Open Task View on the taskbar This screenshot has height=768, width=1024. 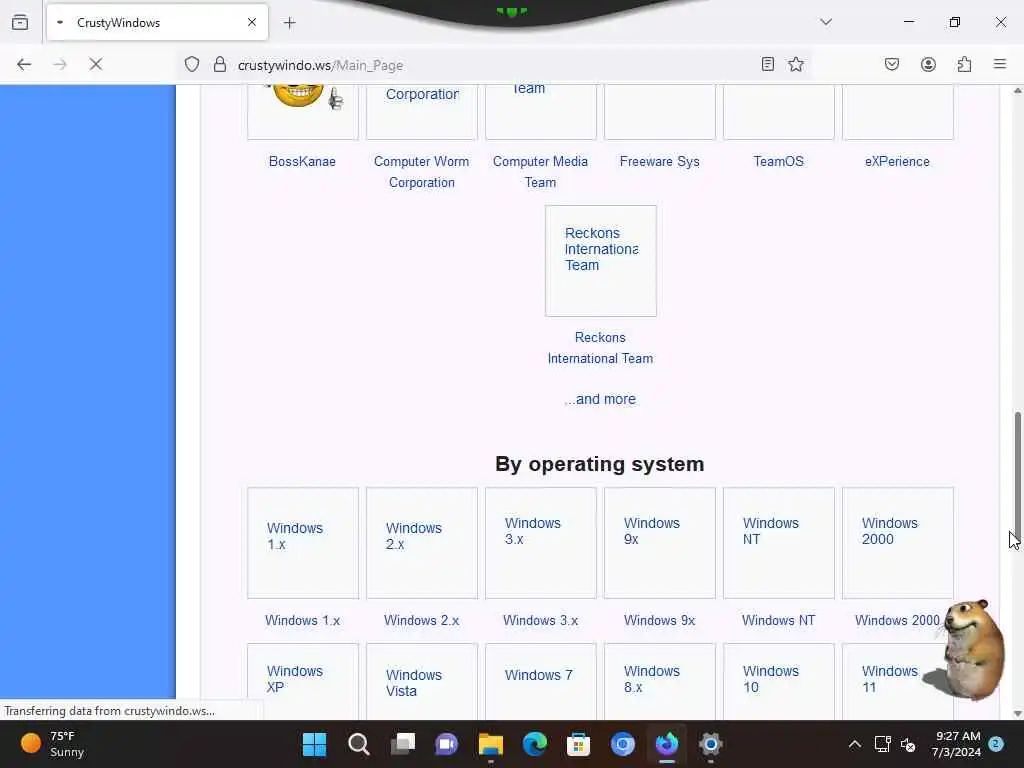click(x=403, y=744)
